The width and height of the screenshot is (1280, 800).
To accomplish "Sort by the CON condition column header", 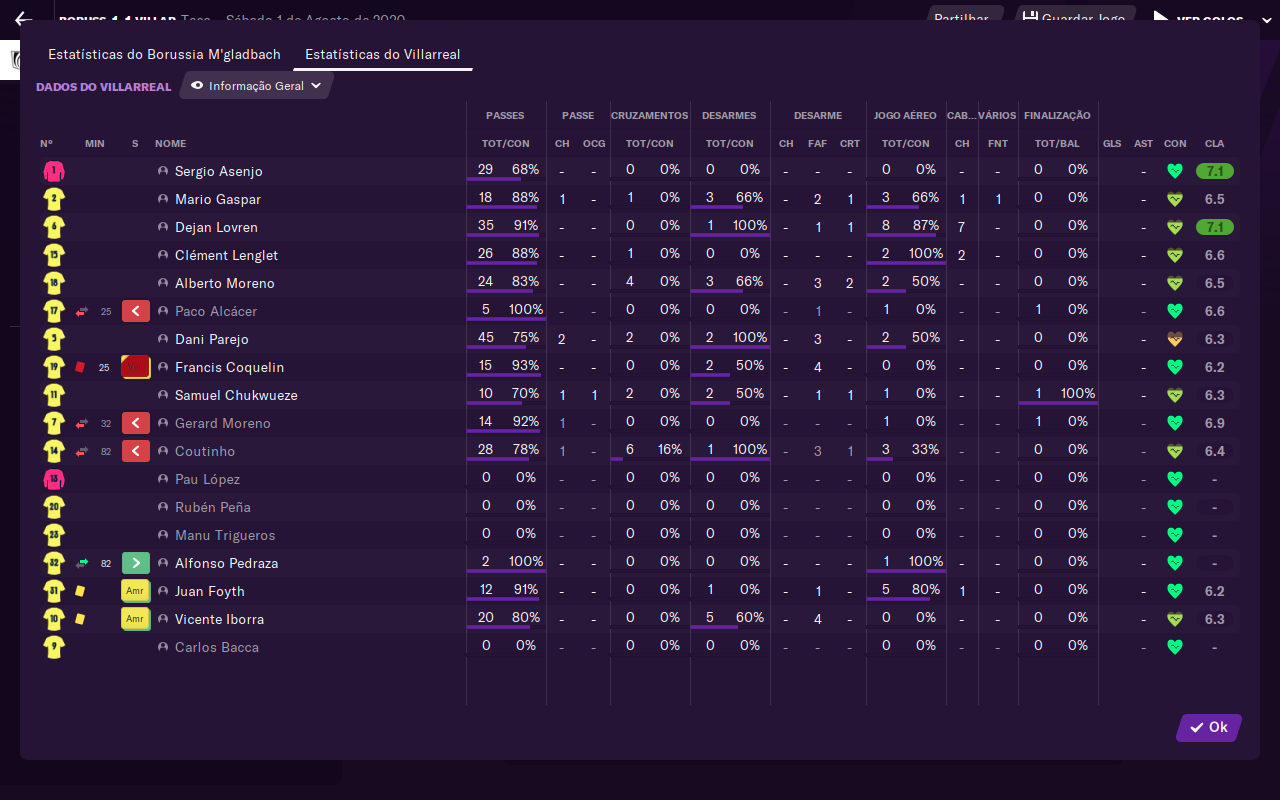I will 1175,144.
